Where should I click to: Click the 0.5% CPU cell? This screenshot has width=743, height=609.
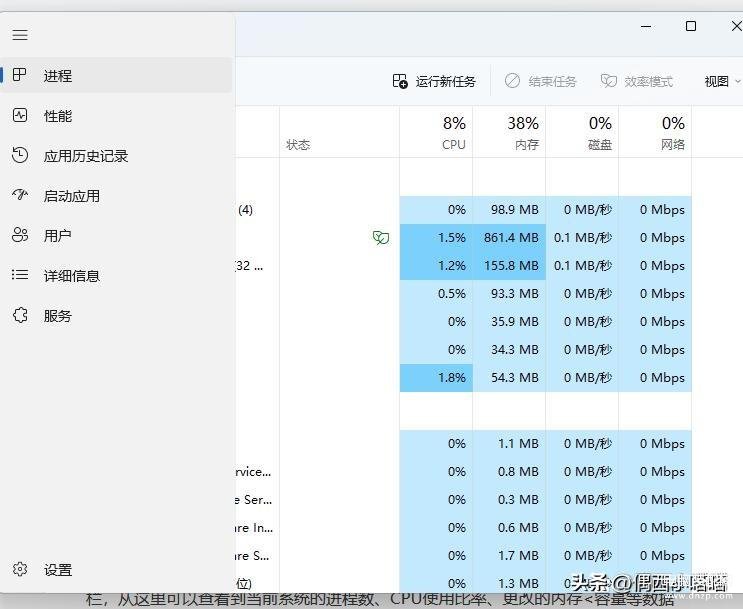436,293
